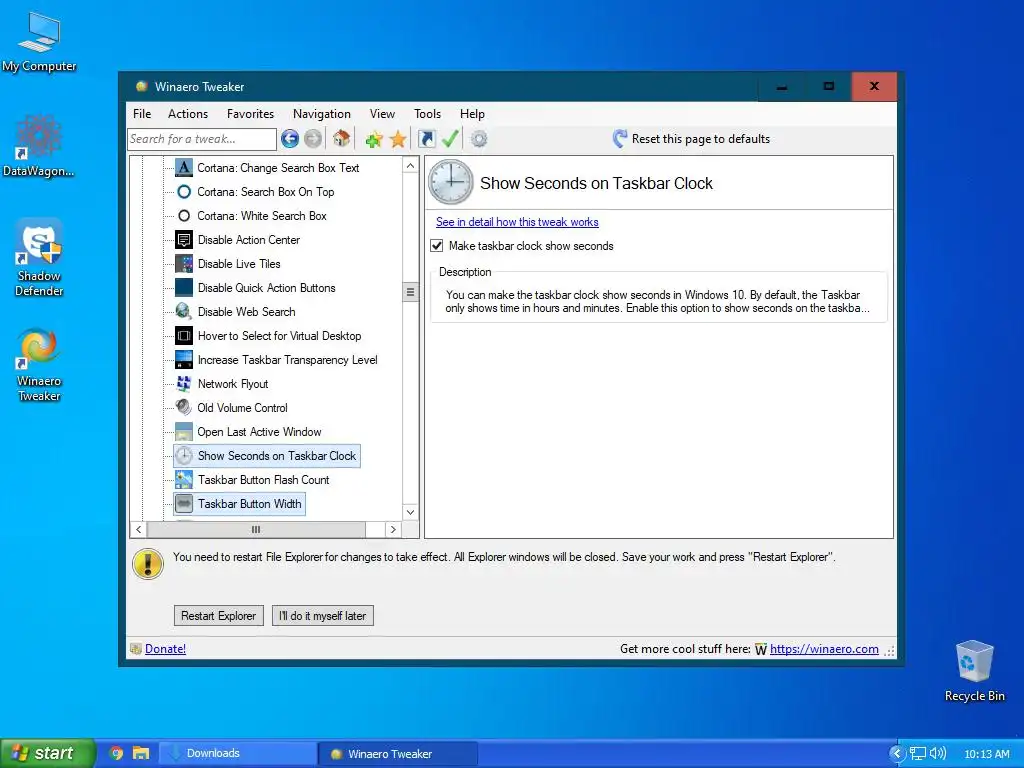
Task: Select Cortana: White Search Box item
Action: pyautogui.click(x=262, y=216)
